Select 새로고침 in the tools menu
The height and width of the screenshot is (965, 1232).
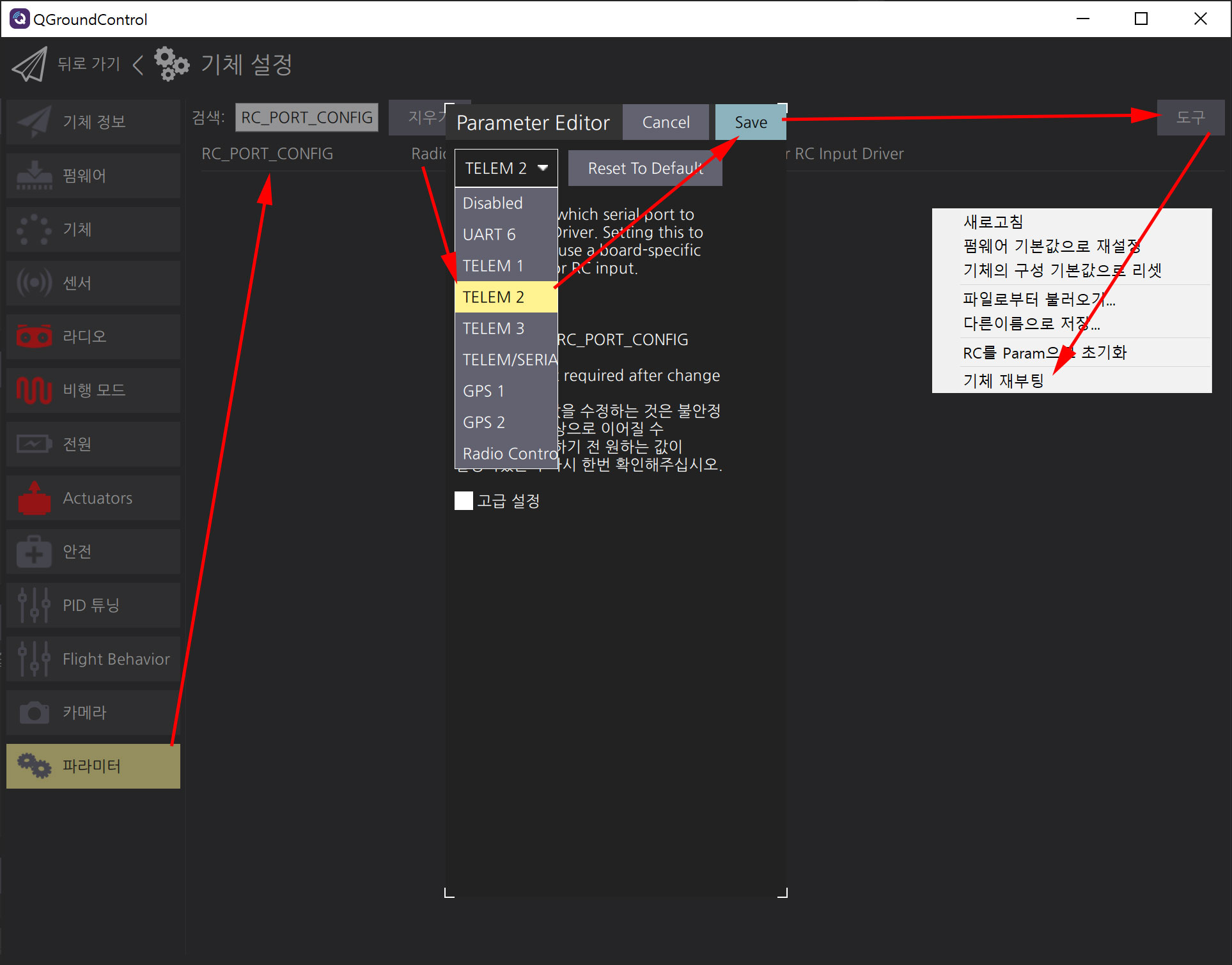point(993,222)
